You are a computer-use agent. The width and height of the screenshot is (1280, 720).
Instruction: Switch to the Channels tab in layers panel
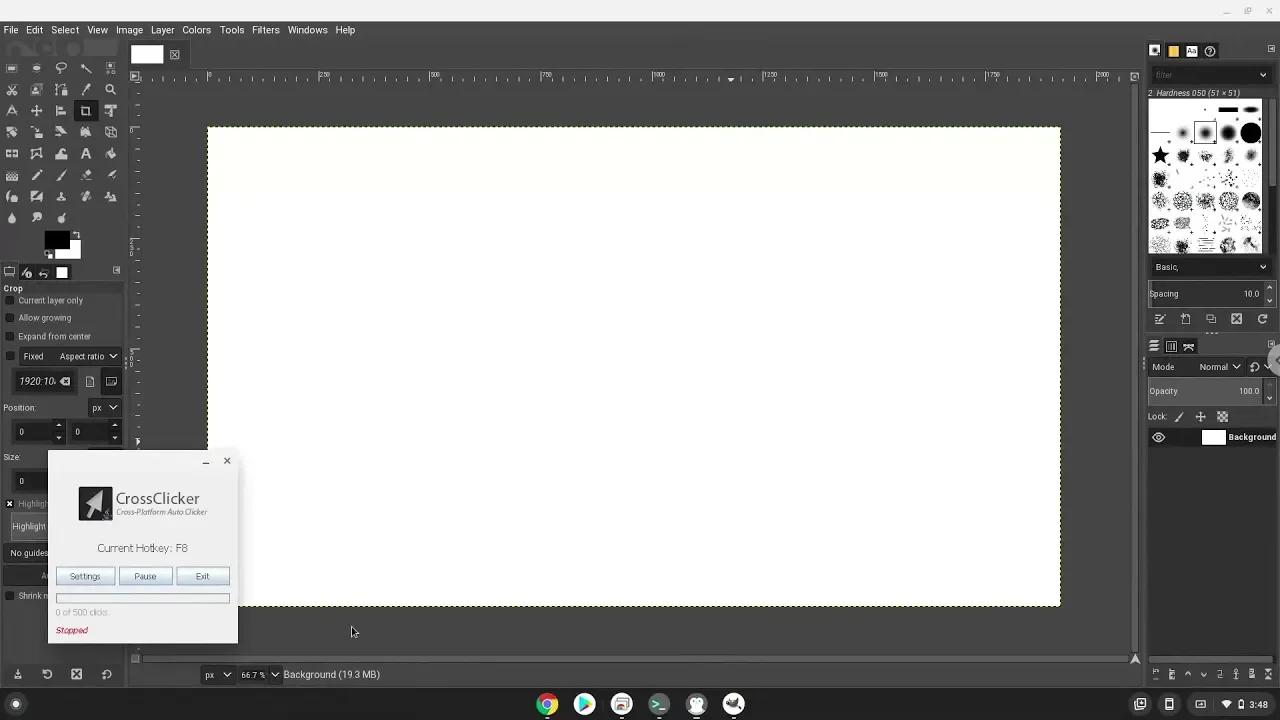[1171, 346]
